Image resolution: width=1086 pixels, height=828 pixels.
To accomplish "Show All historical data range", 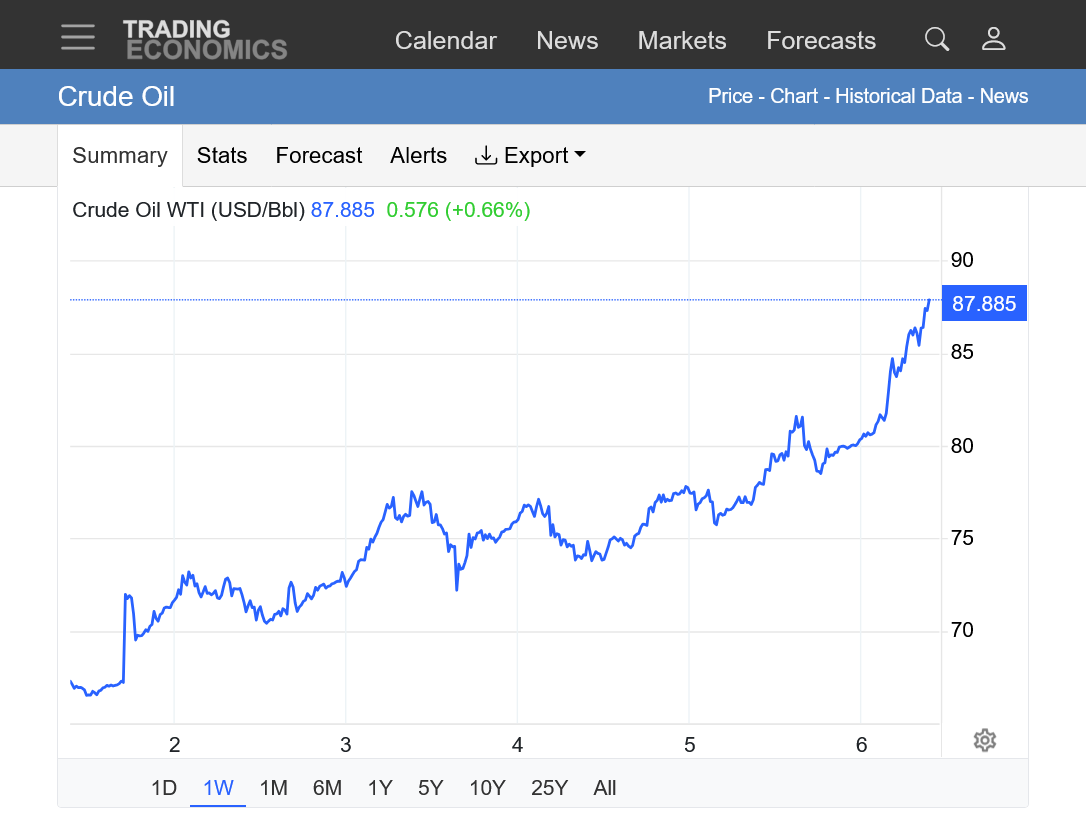I will [x=604, y=788].
